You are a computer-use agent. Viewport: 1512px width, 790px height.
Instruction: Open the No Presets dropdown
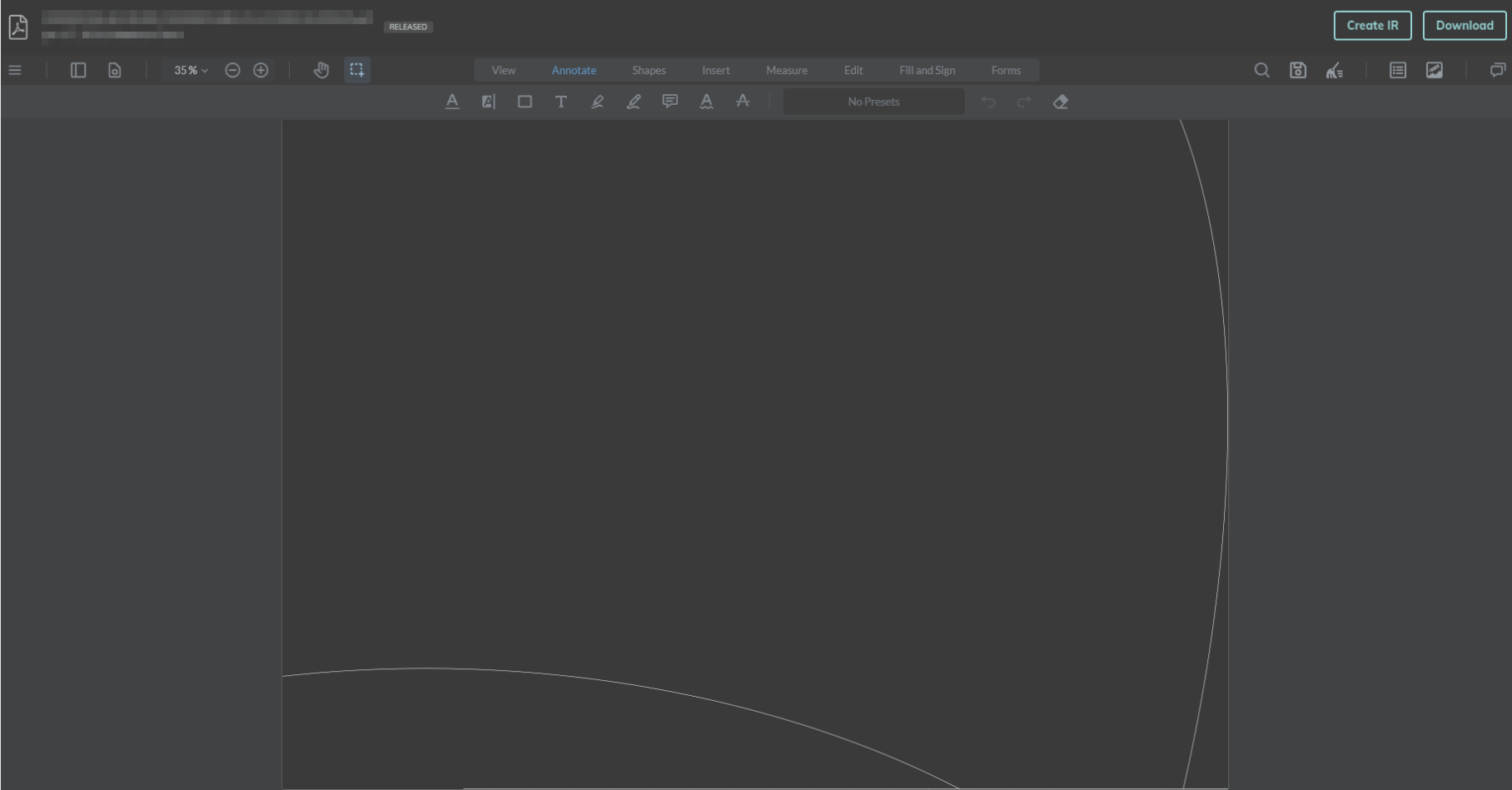[x=873, y=101]
